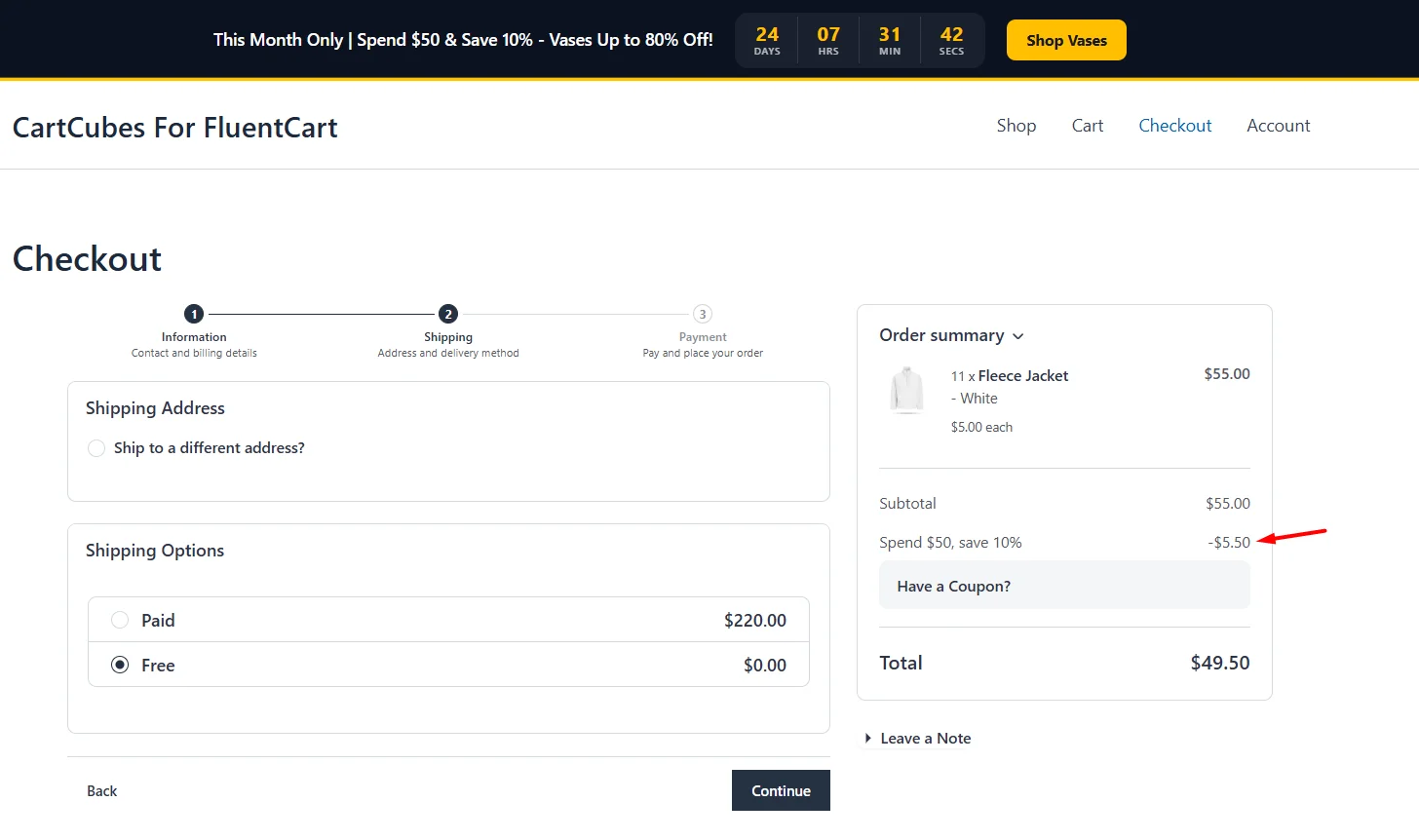Image resolution: width=1419 pixels, height=840 pixels.
Task: Click the Total label in order summary
Action: coord(901,663)
